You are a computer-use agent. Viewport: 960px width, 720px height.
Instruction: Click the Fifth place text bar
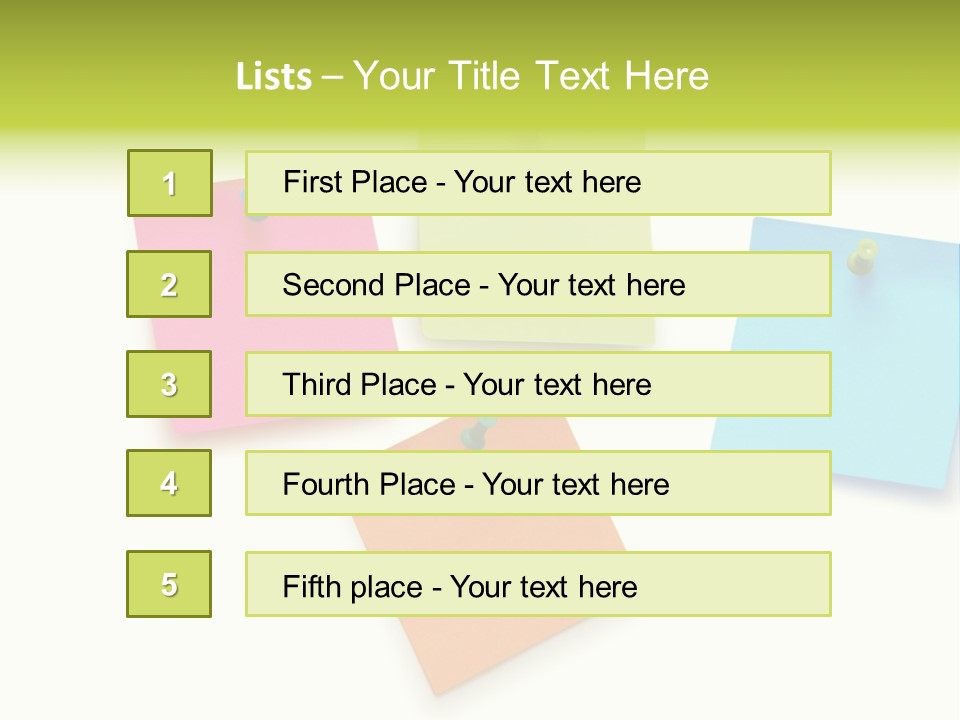point(538,584)
